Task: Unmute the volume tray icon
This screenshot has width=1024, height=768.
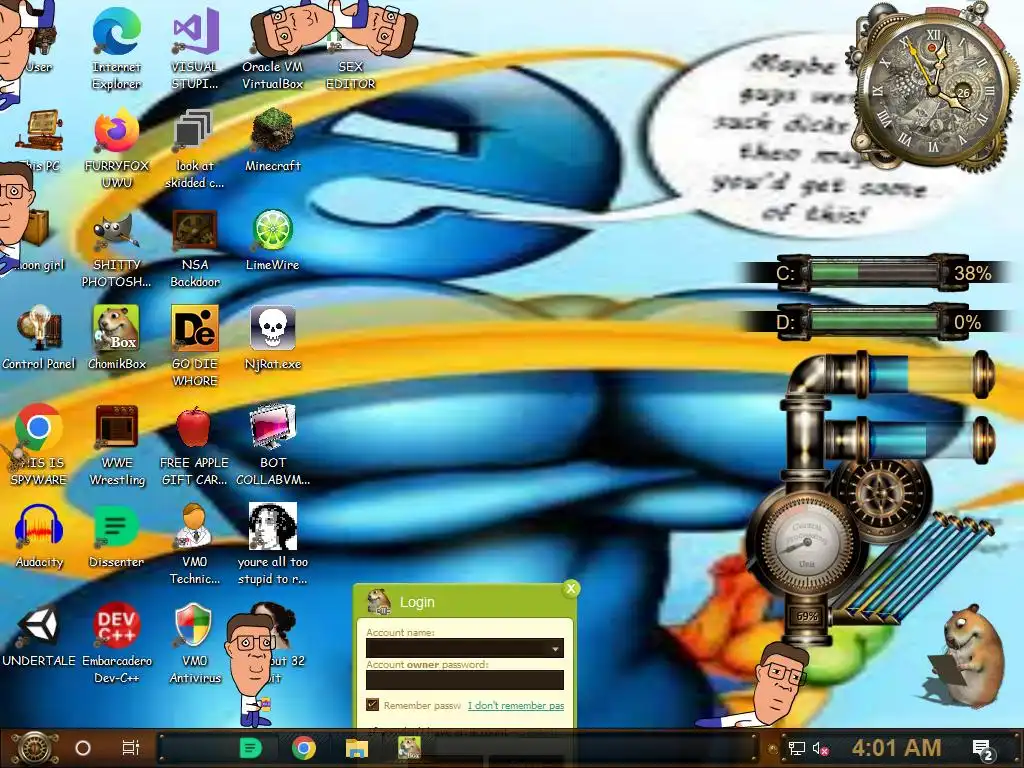Action: coord(820,748)
